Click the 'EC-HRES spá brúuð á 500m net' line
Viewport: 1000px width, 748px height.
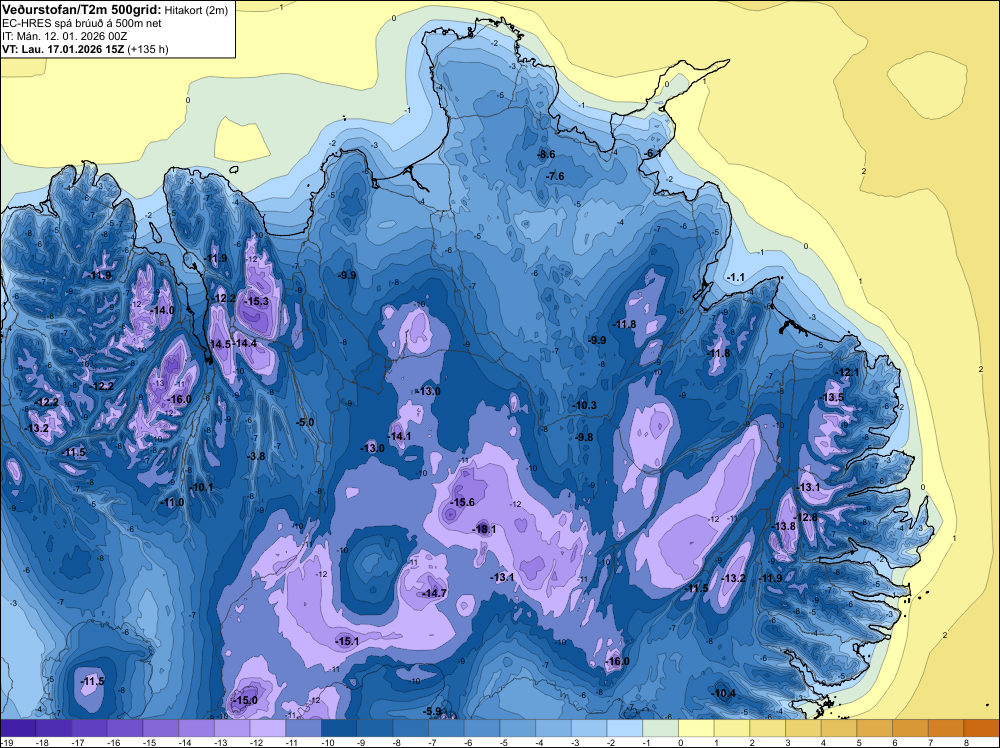pos(82,23)
